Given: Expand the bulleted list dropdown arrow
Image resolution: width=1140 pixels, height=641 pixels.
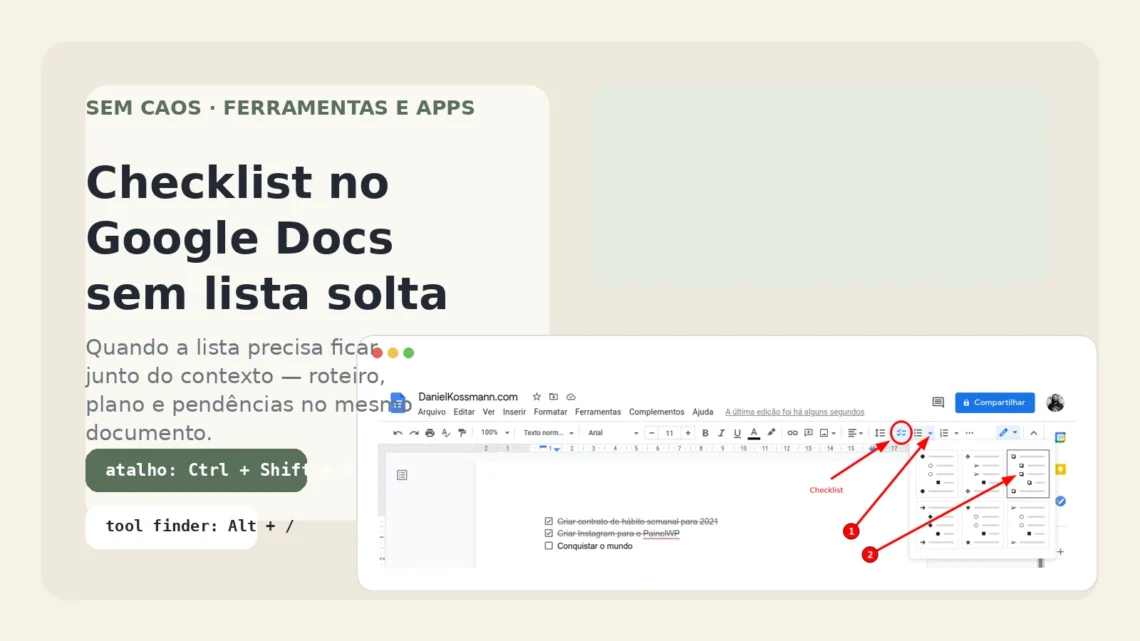Looking at the screenshot, I should pyautogui.click(x=930, y=434).
